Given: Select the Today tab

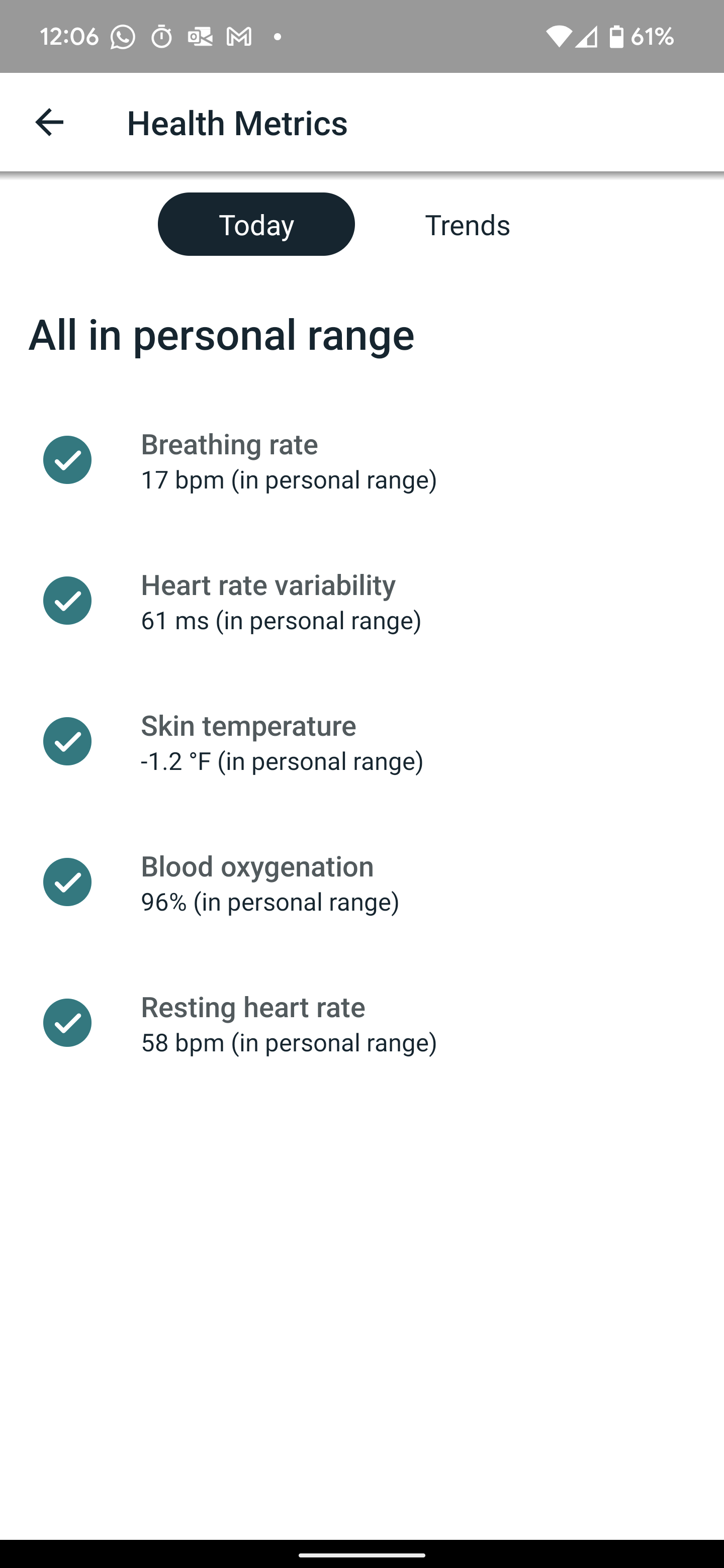Looking at the screenshot, I should point(256,224).
